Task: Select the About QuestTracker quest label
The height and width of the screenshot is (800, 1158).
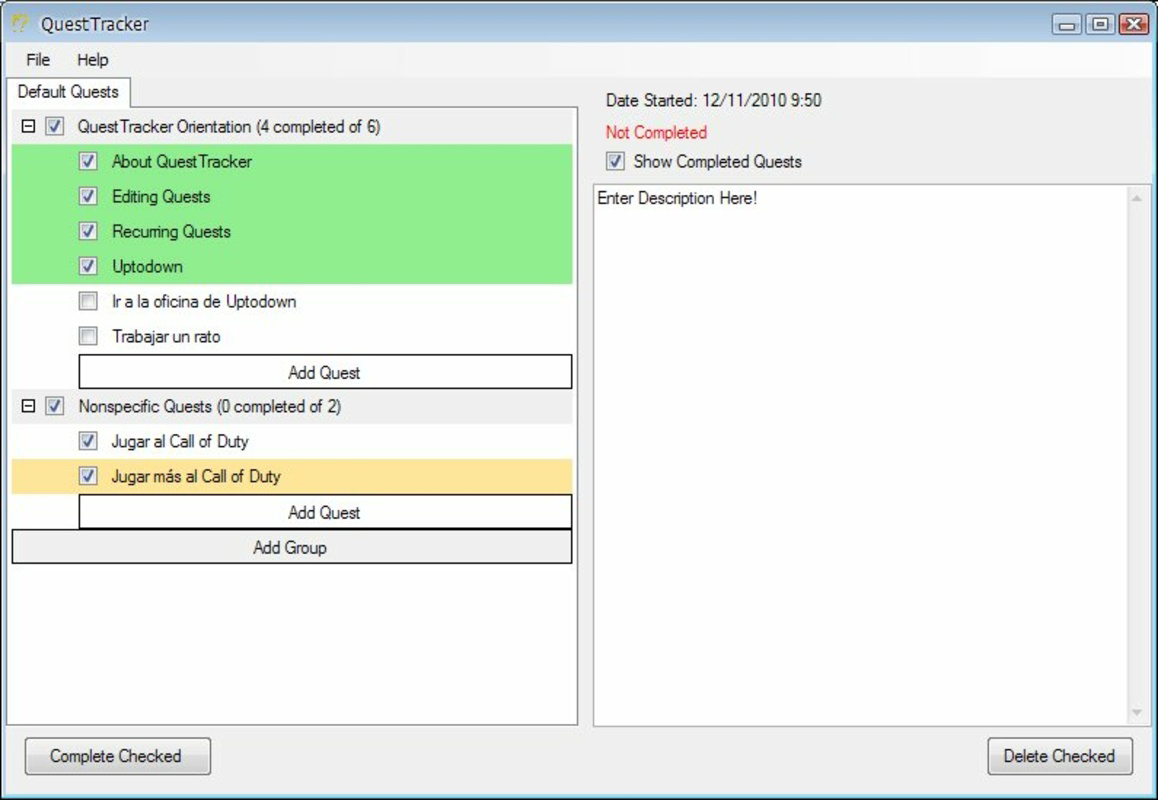Action: 182,161
